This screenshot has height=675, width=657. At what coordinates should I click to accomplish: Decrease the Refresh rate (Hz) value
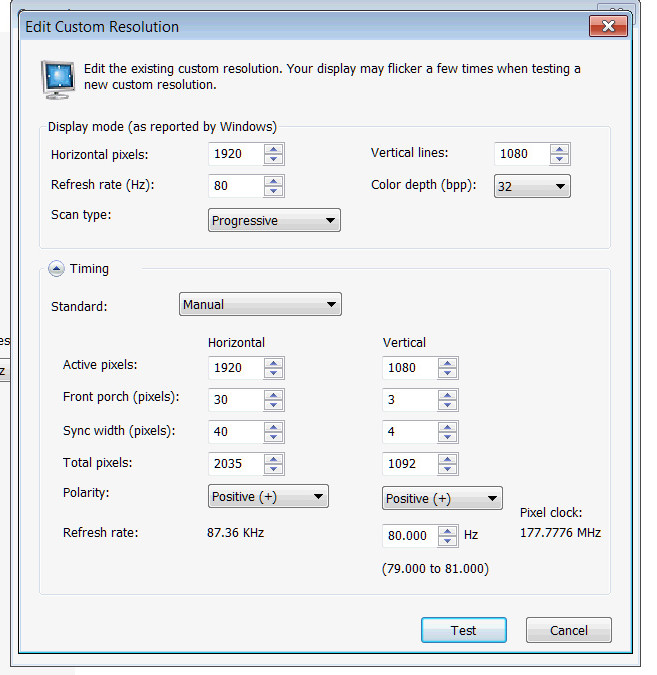point(274,191)
